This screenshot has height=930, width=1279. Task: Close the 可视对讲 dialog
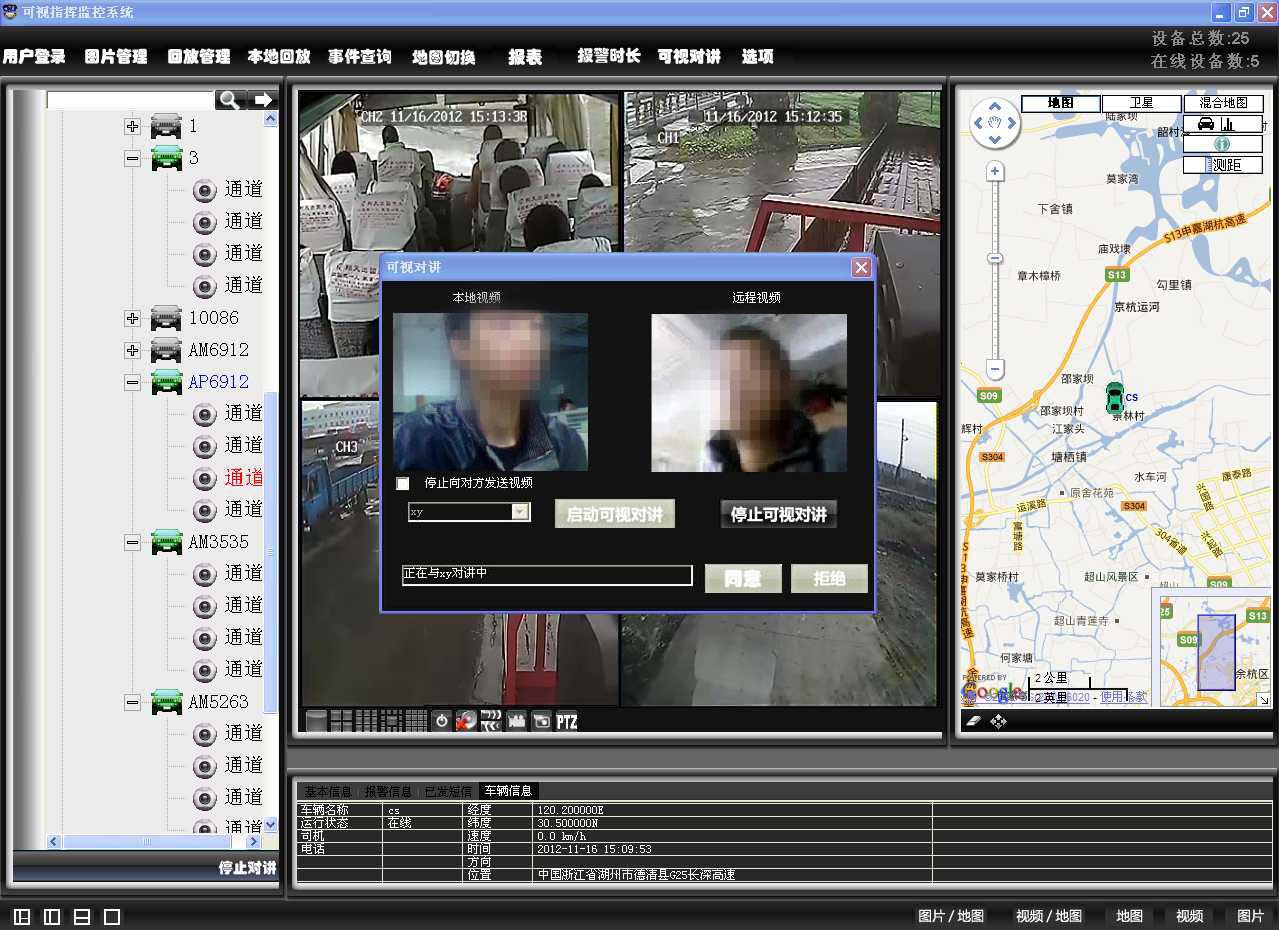click(x=861, y=267)
